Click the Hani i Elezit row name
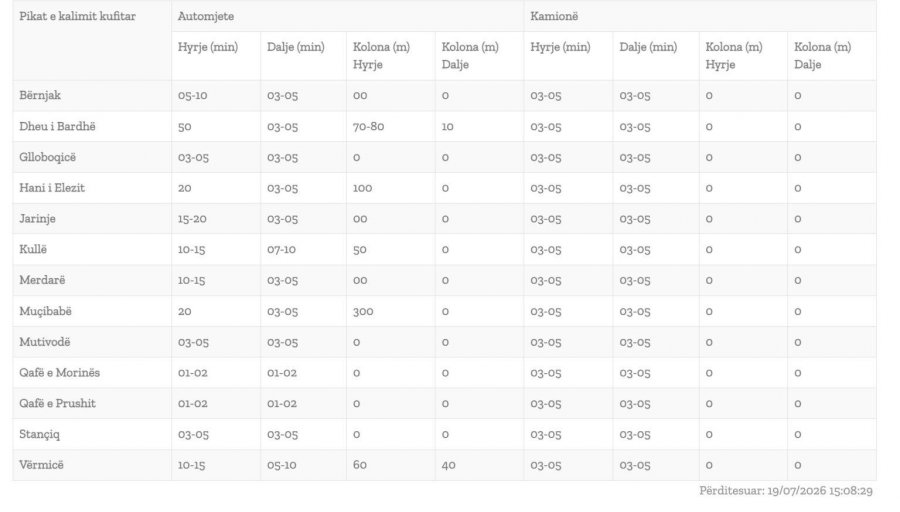The width and height of the screenshot is (900, 512). 52,188
